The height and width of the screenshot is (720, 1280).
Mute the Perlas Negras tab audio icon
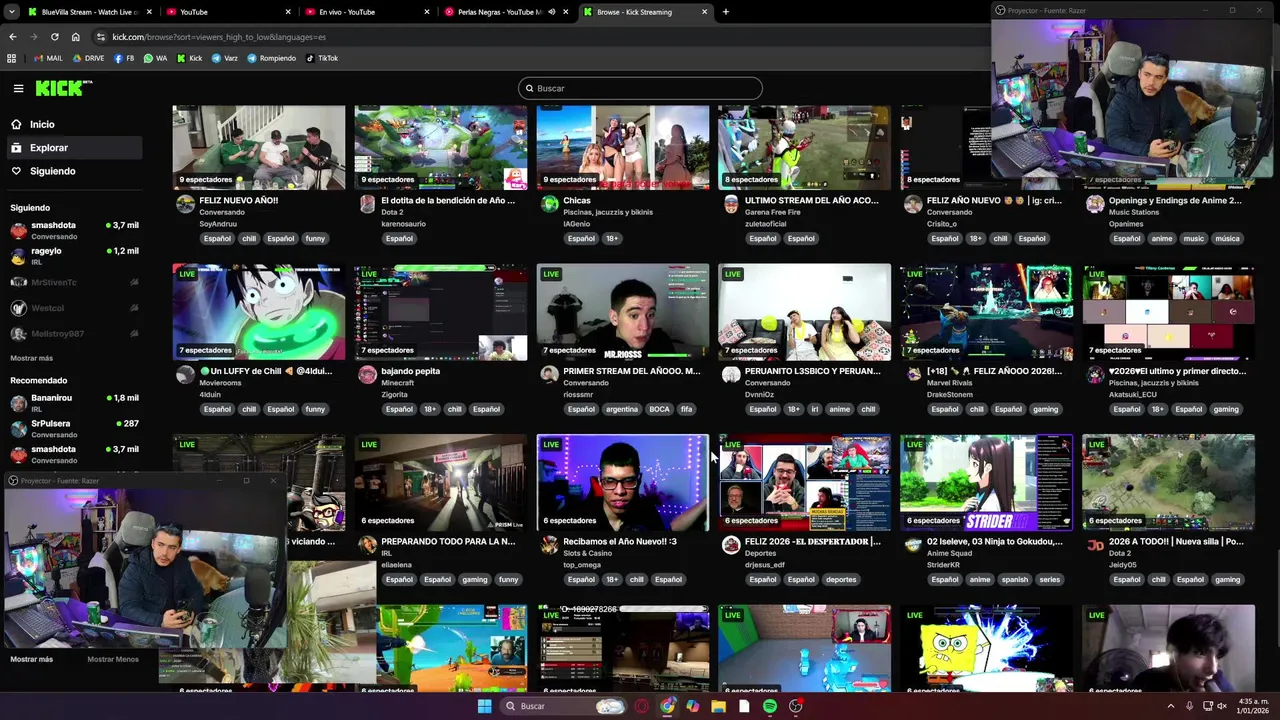point(552,12)
